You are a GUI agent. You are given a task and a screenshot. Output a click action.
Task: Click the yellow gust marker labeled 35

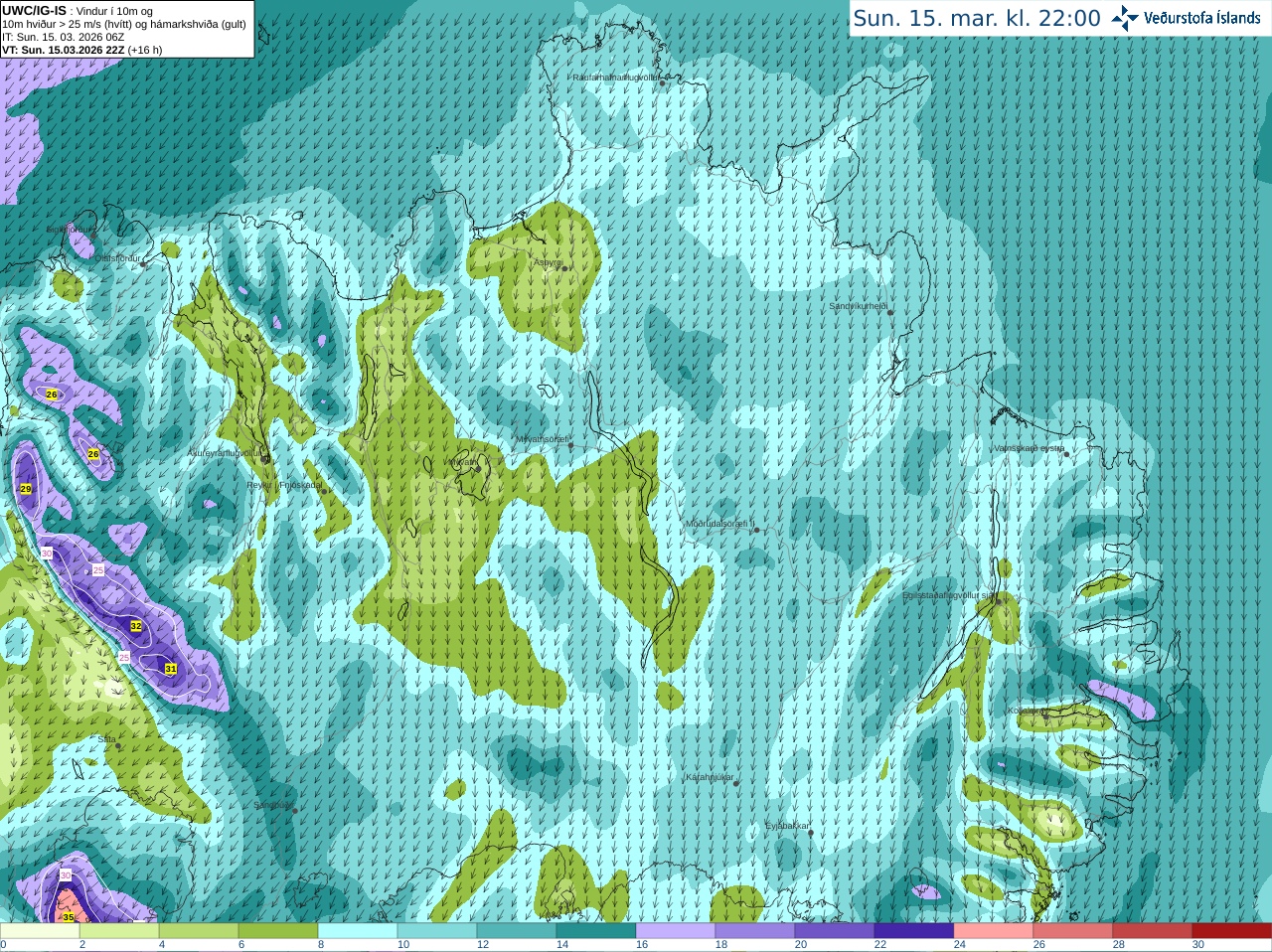click(x=69, y=917)
